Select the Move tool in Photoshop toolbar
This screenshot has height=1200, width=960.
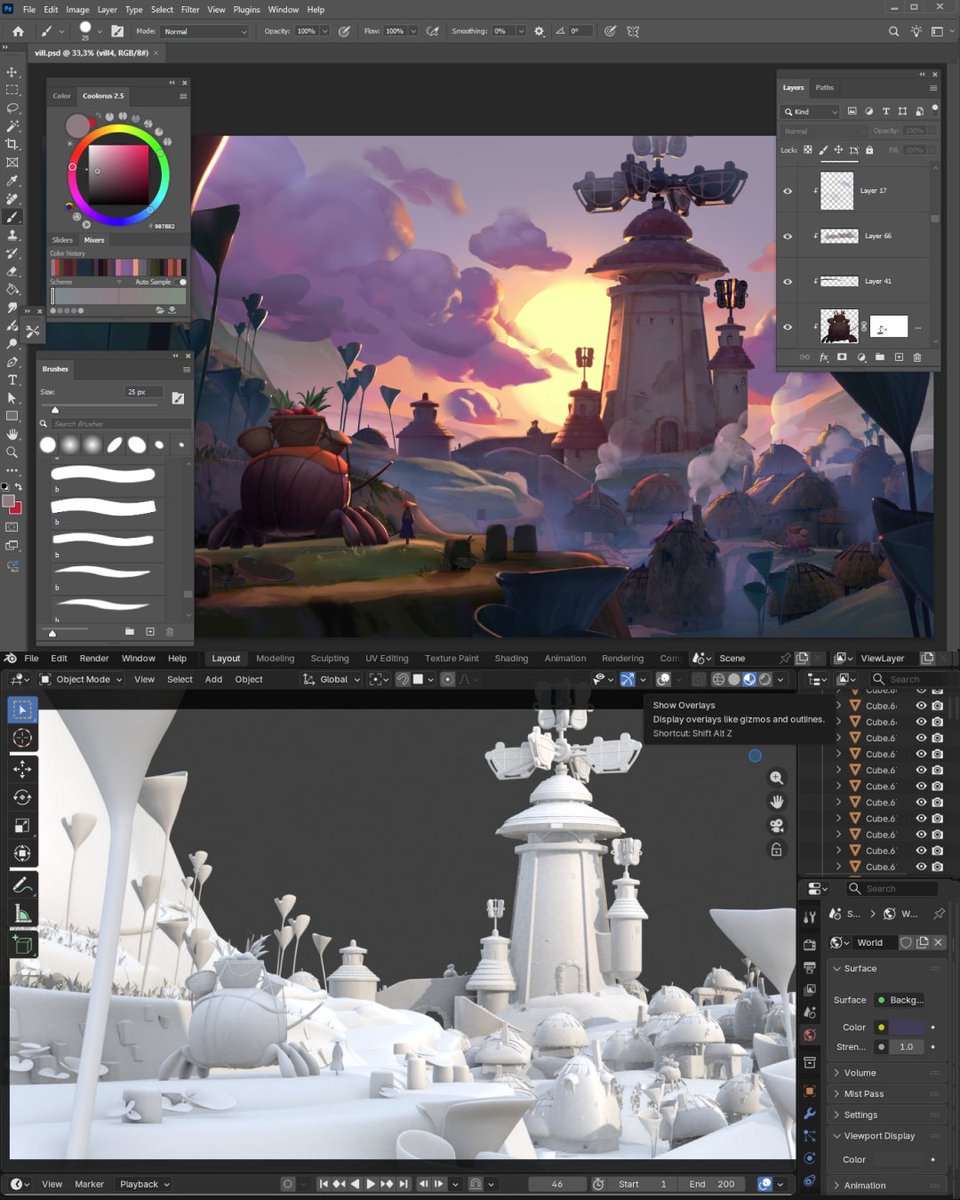coord(13,72)
